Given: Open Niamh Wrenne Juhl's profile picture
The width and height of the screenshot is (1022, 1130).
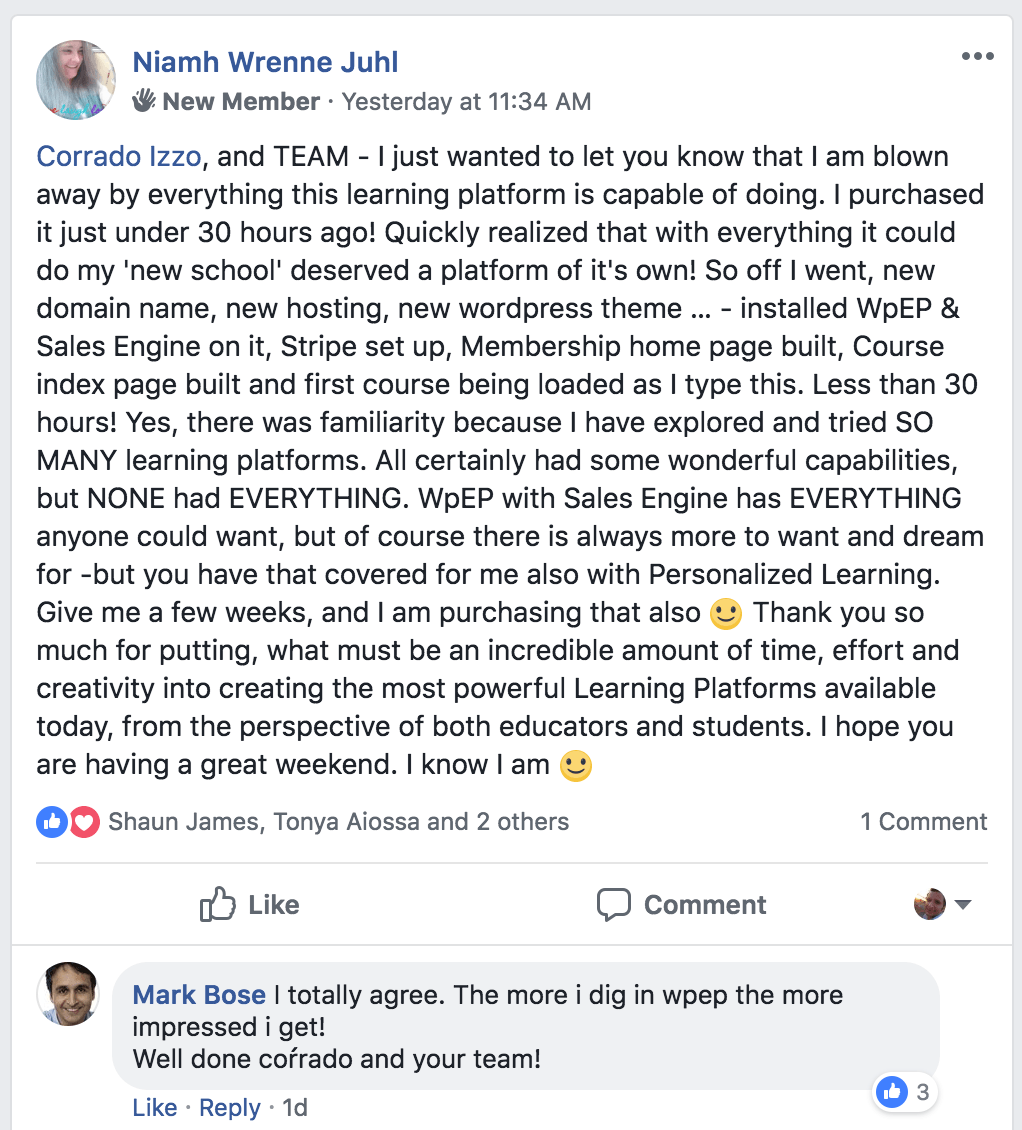Looking at the screenshot, I should coord(76,80).
